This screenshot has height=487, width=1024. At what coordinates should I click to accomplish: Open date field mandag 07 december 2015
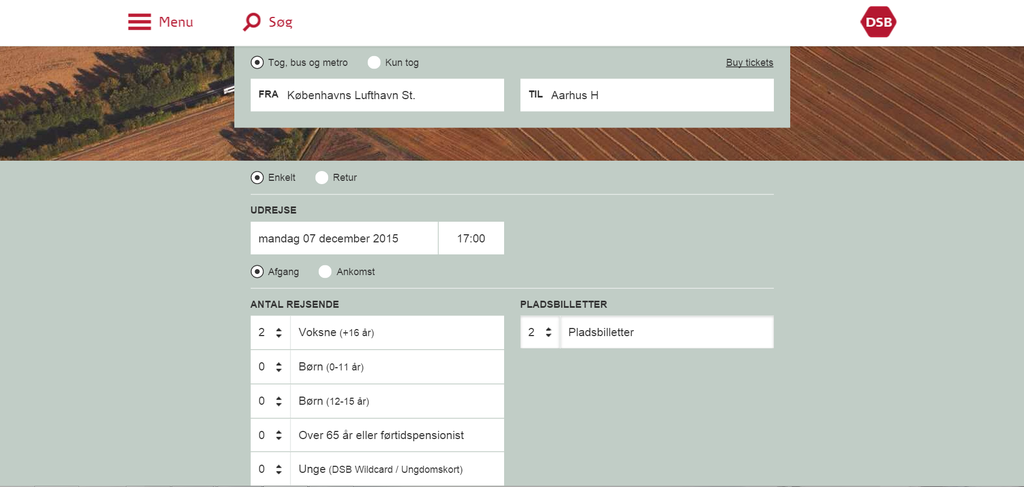point(344,238)
